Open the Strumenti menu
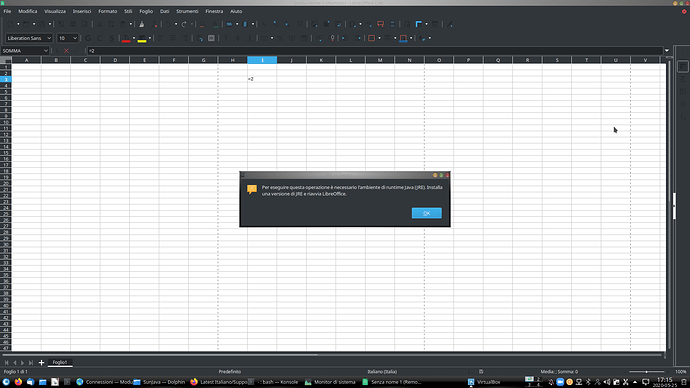690x388 pixels. [x=187, y=11]
